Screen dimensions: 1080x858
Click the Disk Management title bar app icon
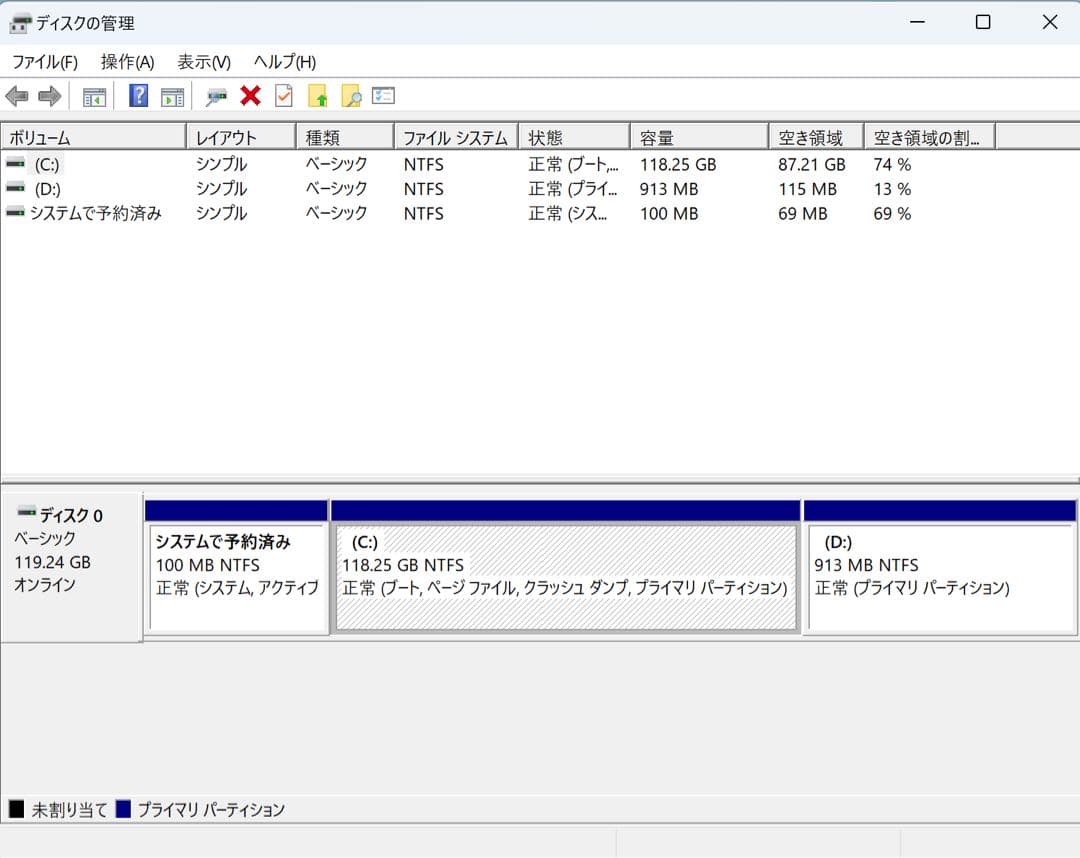(x=20, y=23)
